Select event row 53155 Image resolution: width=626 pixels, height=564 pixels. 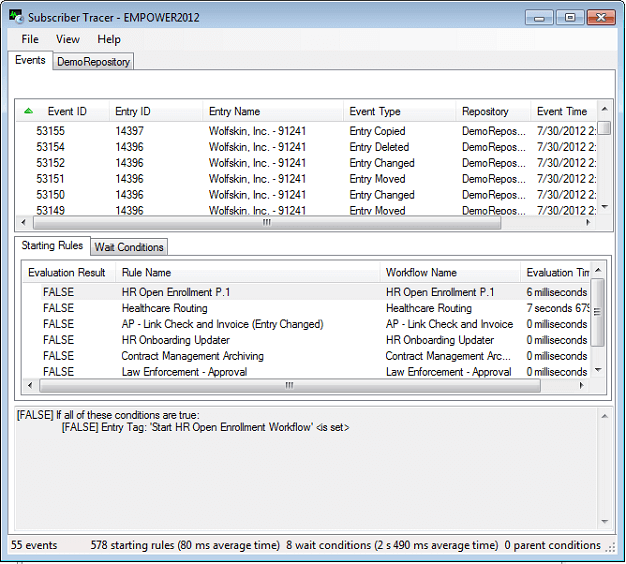(x=306, y=131)
